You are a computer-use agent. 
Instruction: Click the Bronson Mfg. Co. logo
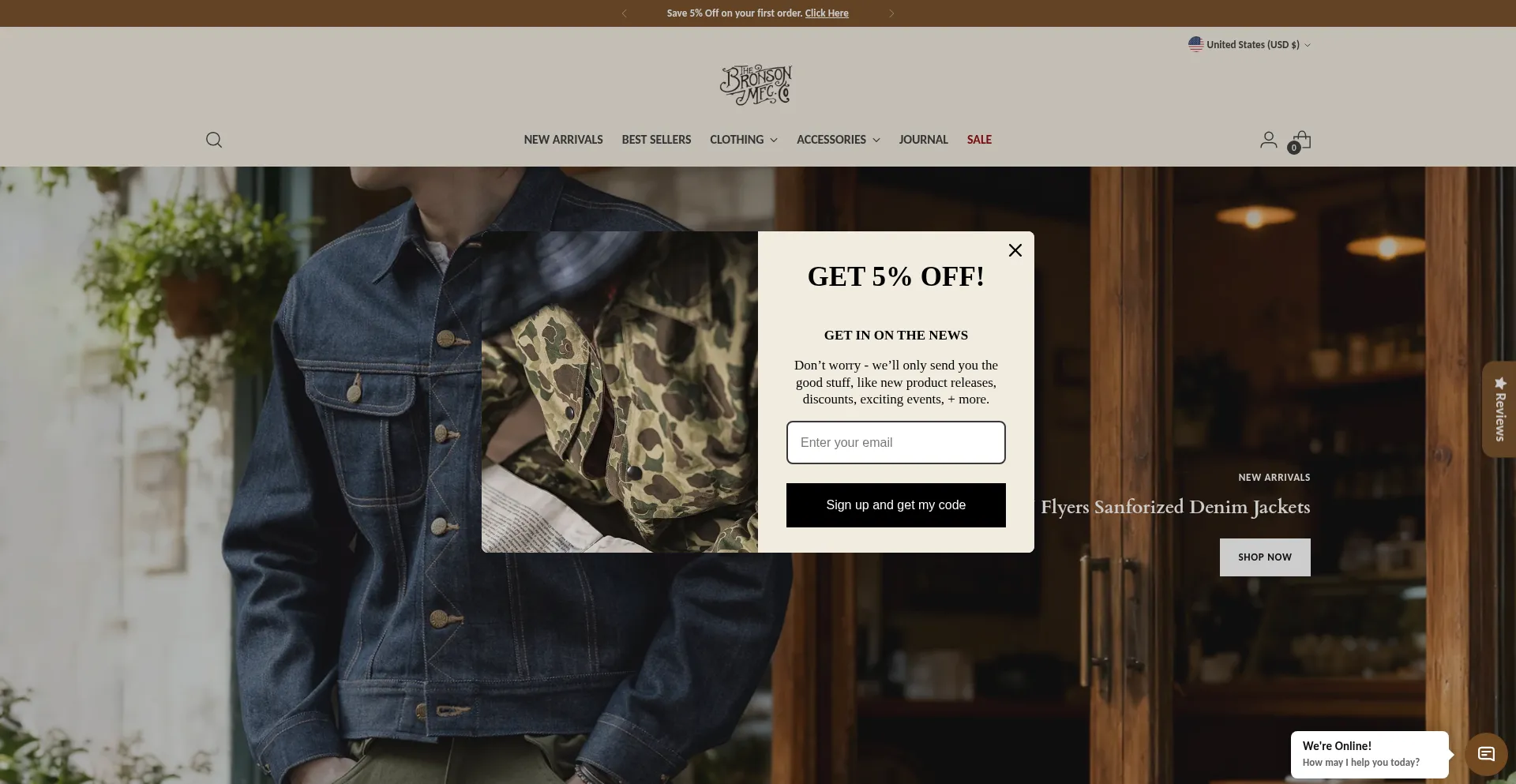click(756, 84)
